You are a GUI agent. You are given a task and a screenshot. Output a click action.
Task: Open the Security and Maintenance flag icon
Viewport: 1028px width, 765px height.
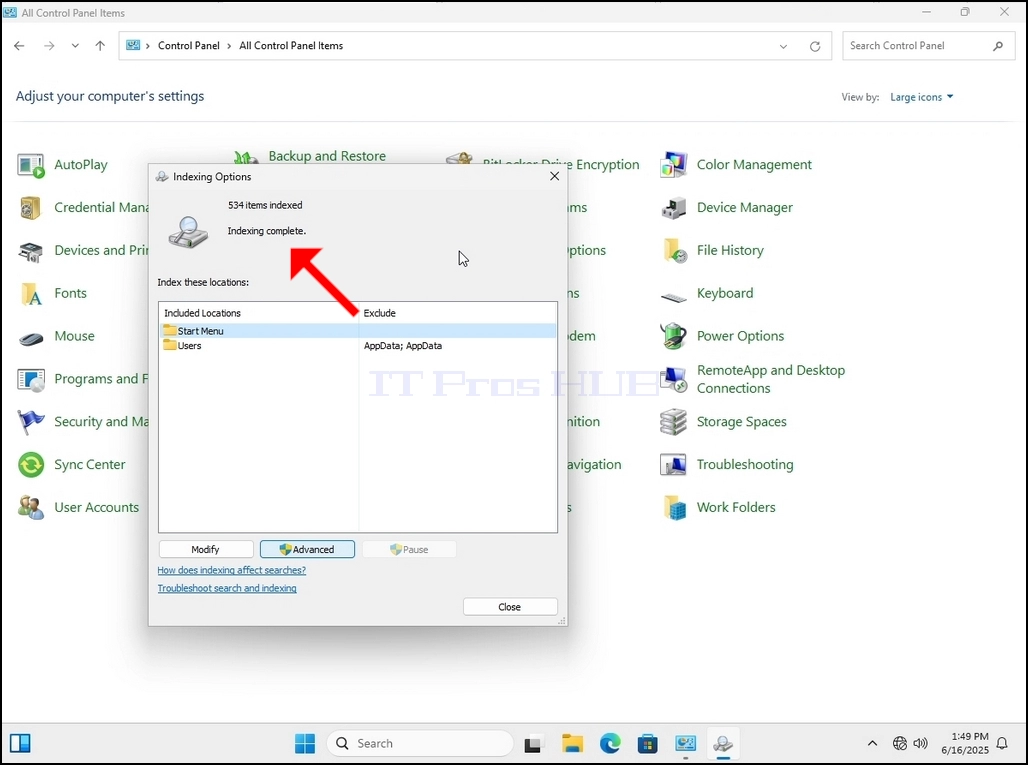click(30, 422)
